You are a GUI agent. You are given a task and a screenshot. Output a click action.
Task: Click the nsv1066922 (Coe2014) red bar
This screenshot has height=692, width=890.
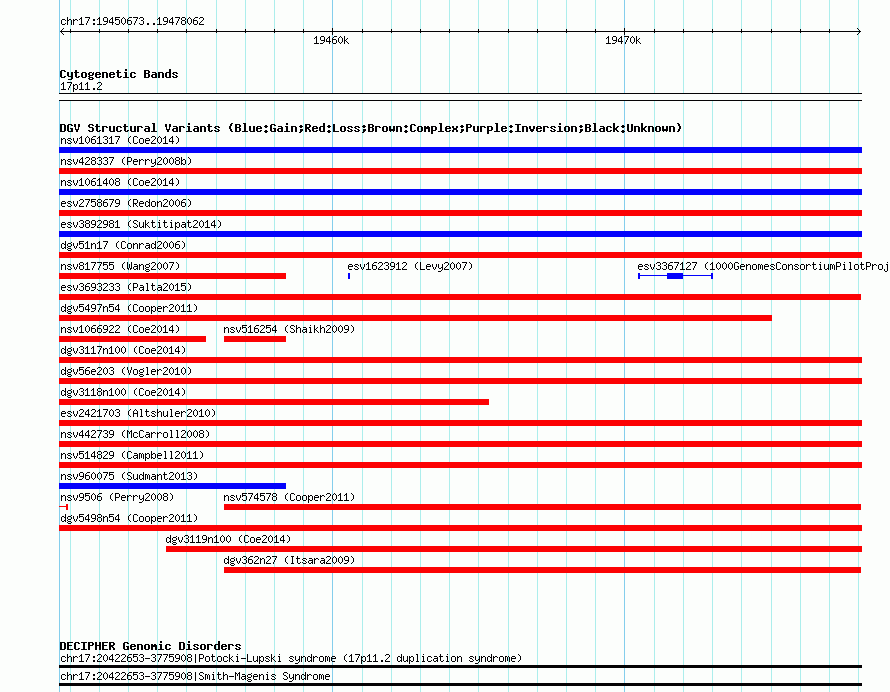(x=132, y=339)
